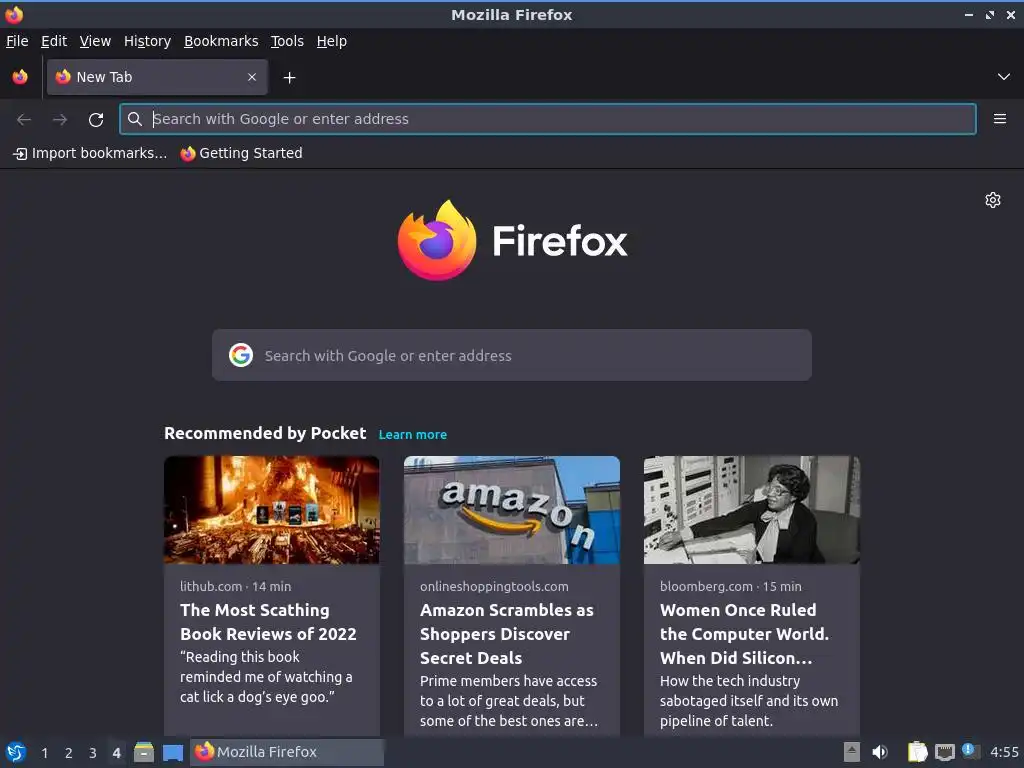Click the Forward navigation arrow

60,120
